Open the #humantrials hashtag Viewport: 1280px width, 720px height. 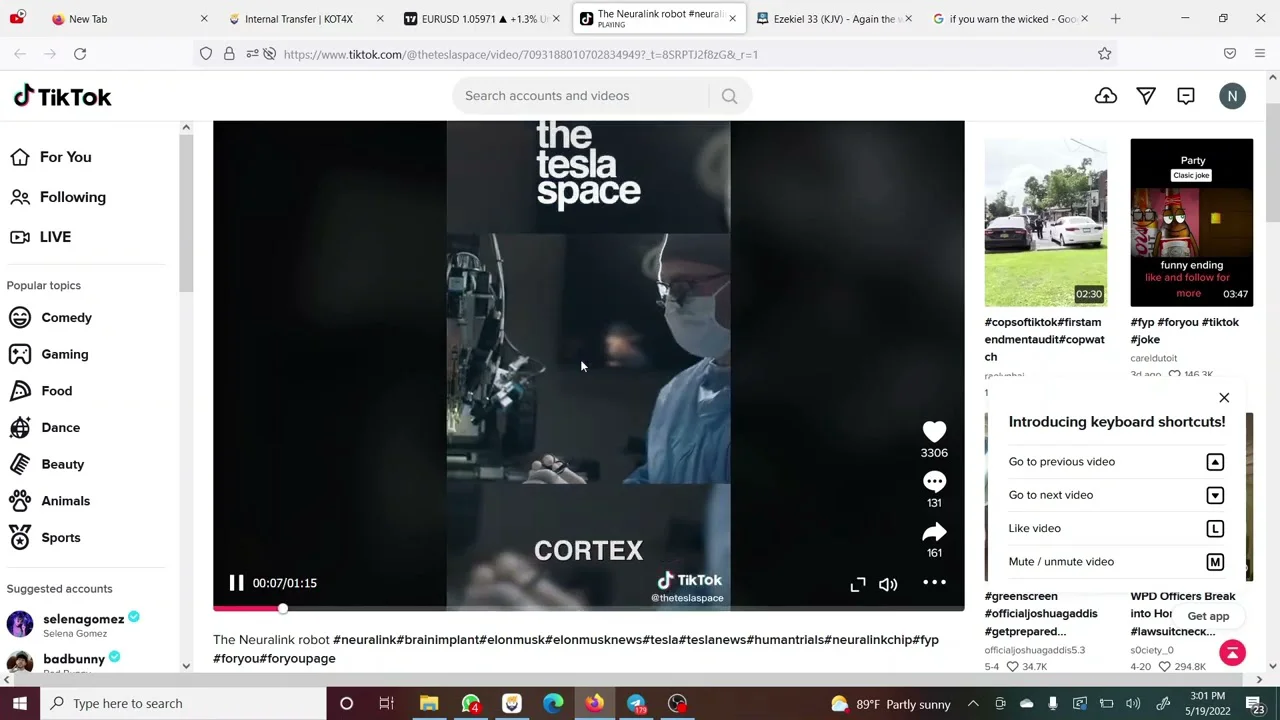pyautogui.click(x=786, y=640)
